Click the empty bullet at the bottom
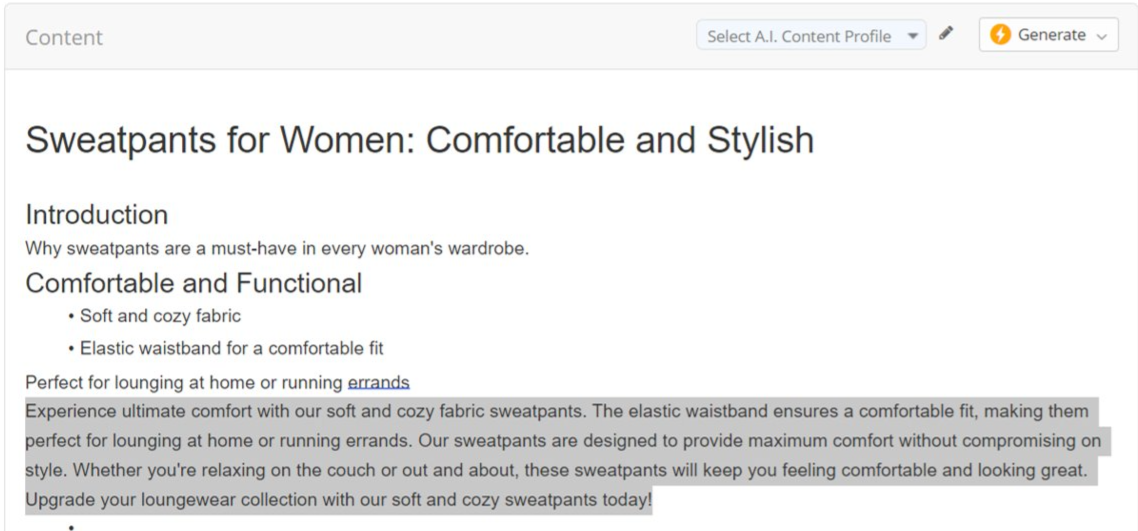The width and height of the screenshot is (1138, 531). click(x=71, y=527)
